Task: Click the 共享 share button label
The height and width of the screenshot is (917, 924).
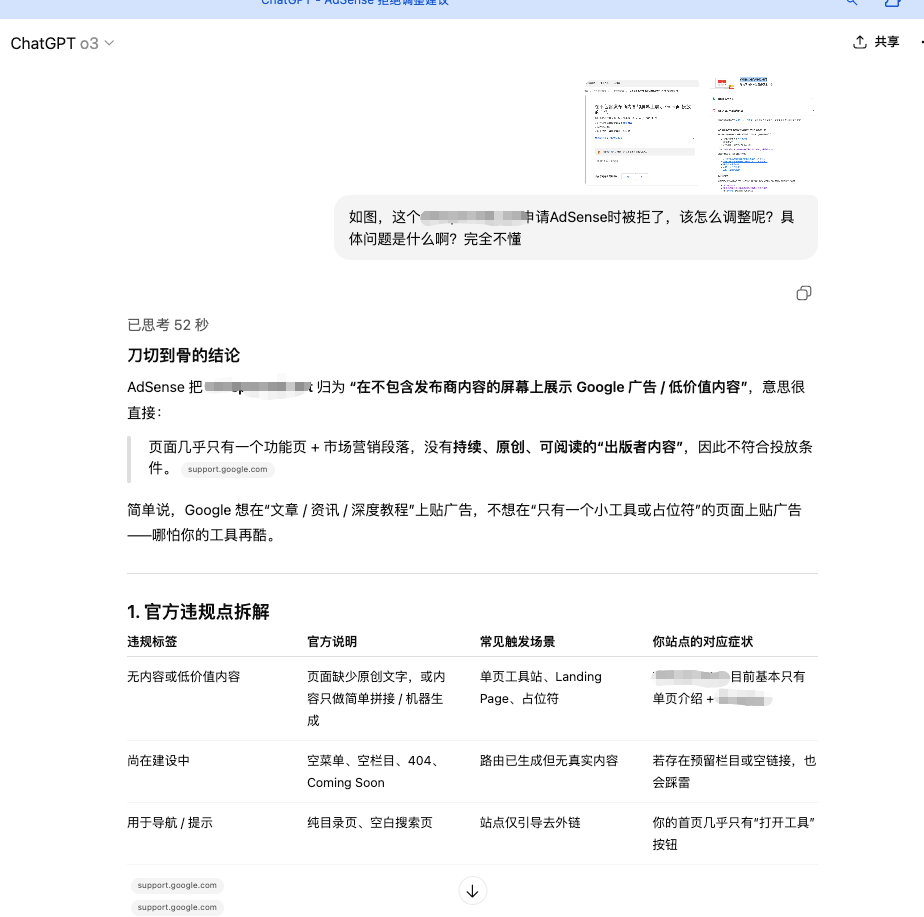Action: tap(886, 42)
